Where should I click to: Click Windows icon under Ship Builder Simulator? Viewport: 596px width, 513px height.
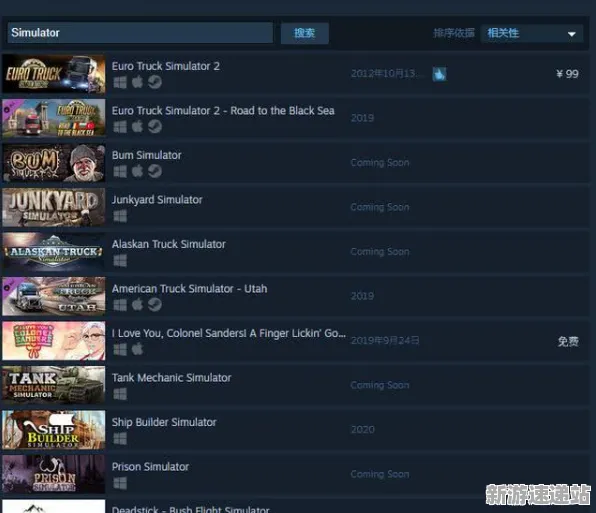click(120, 439)
